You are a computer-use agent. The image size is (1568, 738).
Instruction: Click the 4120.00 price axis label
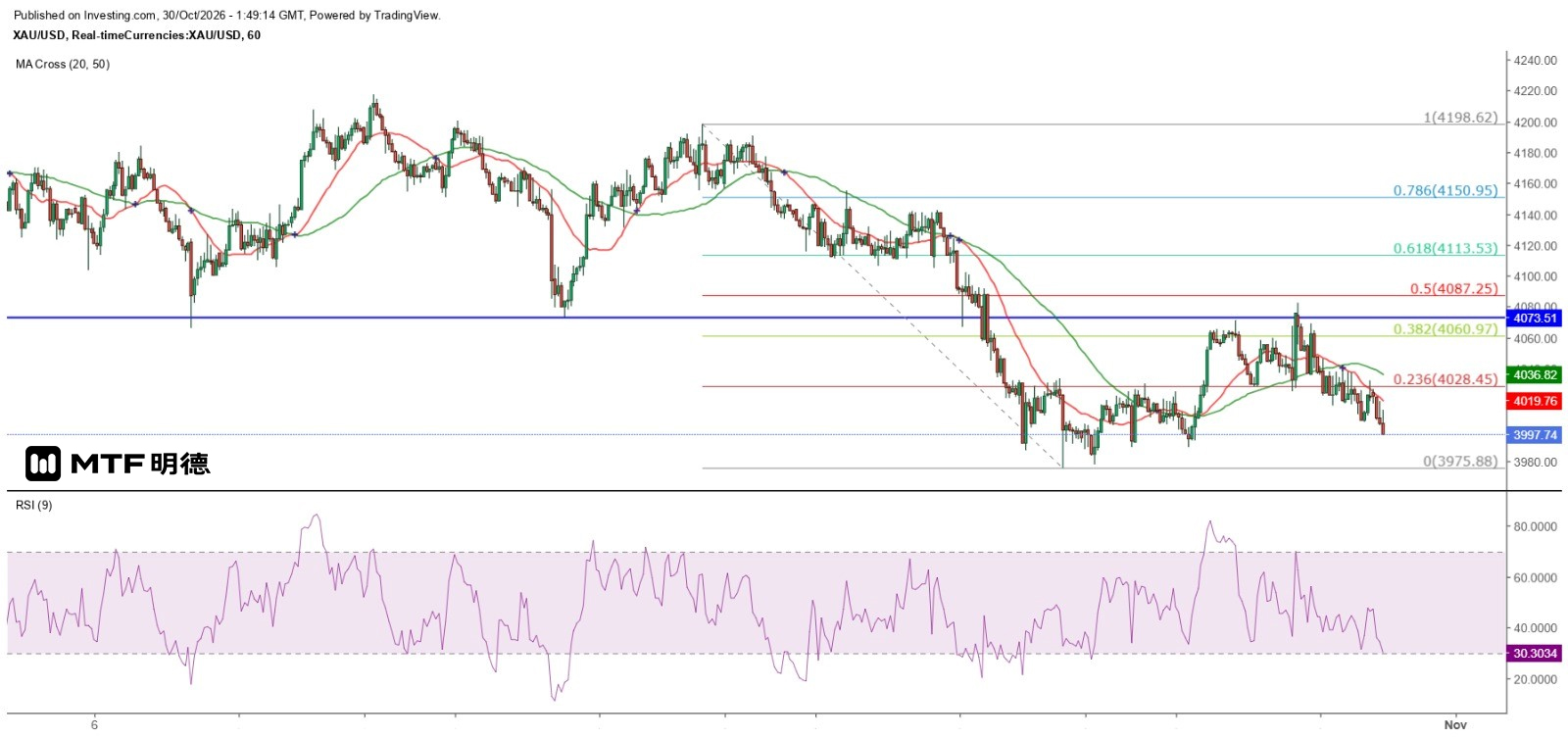click(x=1535, y=246)
